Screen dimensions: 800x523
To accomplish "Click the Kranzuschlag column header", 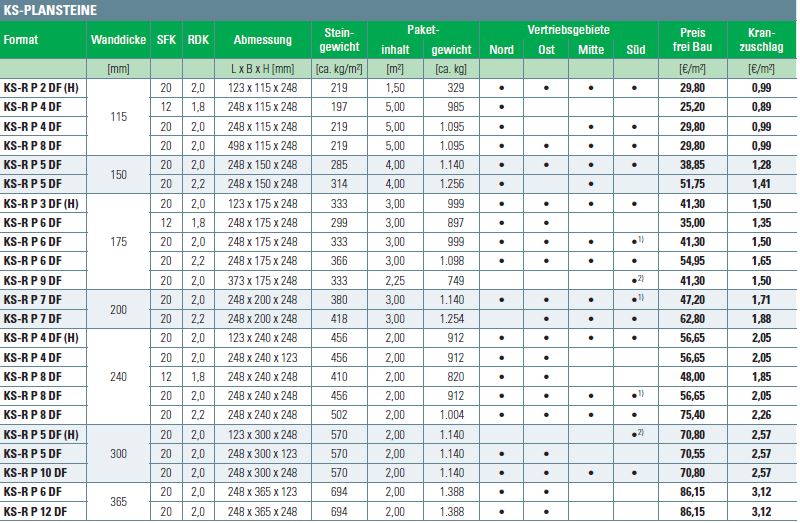I will [x=765, y=40].
